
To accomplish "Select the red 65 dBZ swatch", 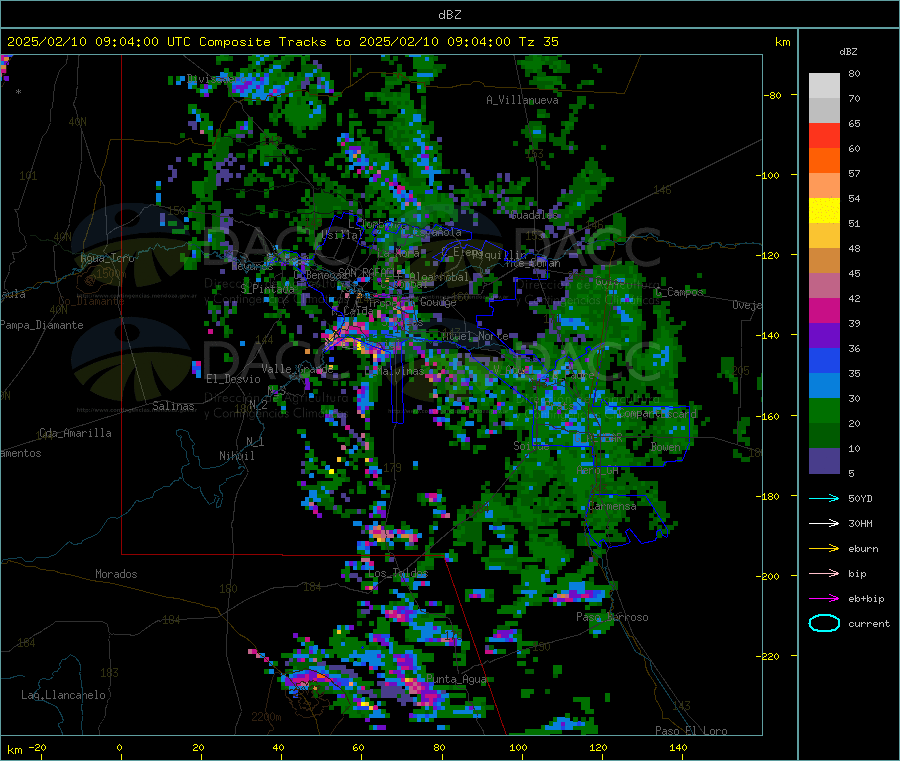I will click(824, 136).
